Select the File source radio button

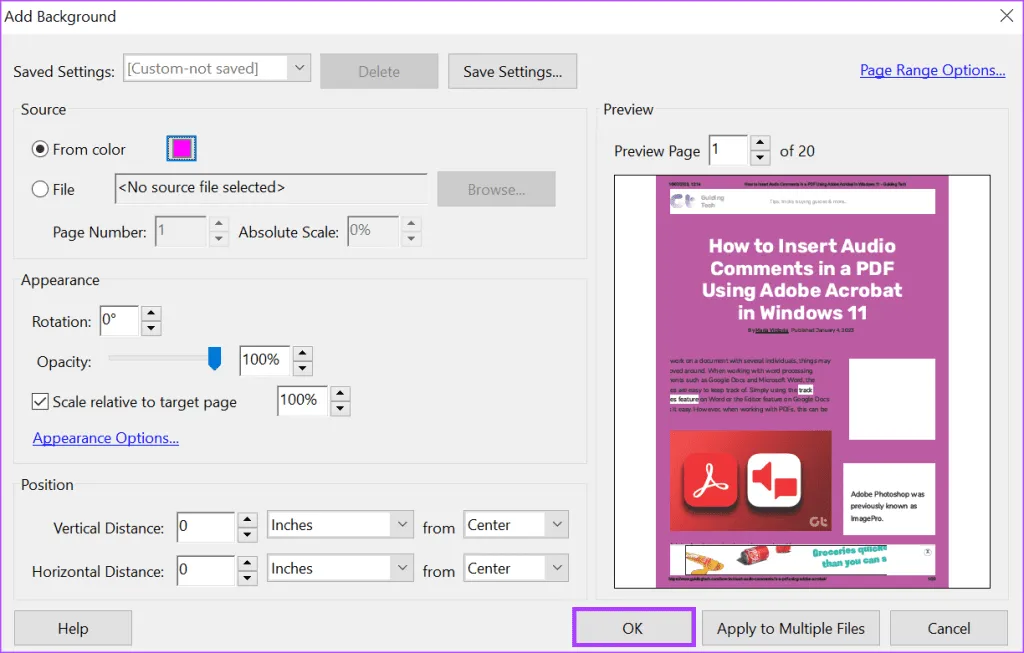[x=40, y=189]
